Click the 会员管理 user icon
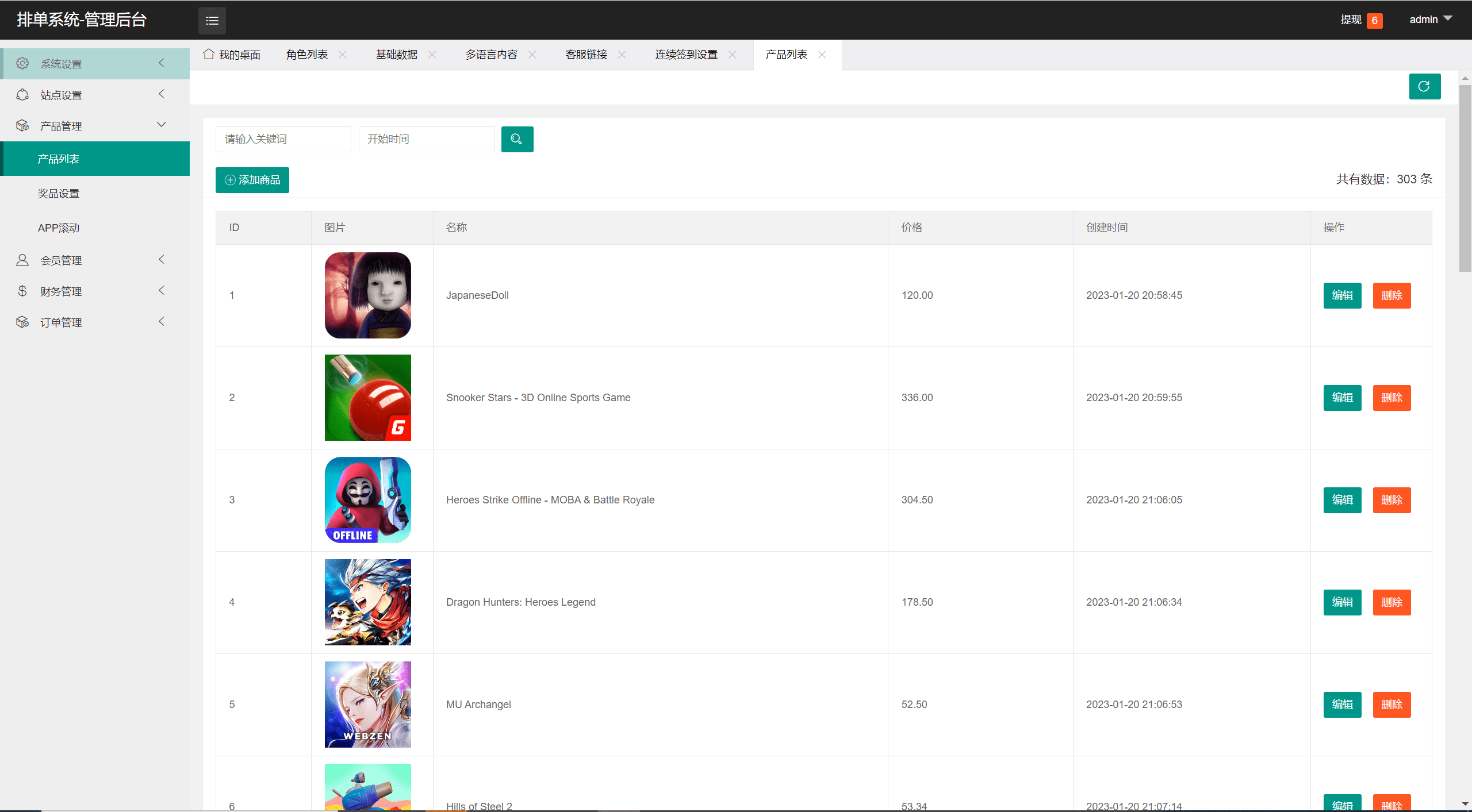 coord(22,260)
